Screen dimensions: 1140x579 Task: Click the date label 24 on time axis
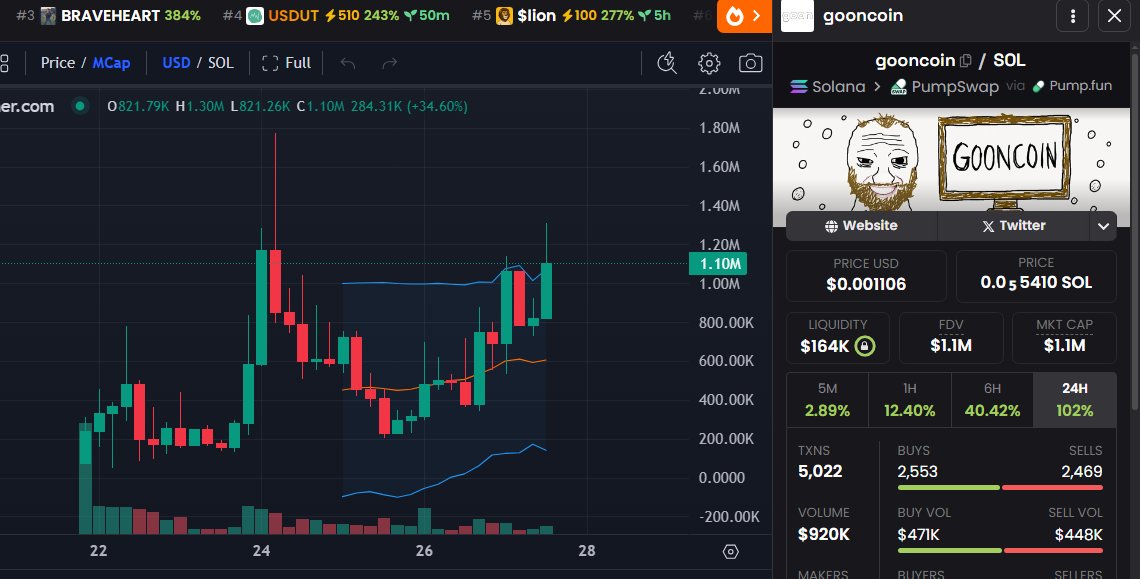[x=261, y=551]
